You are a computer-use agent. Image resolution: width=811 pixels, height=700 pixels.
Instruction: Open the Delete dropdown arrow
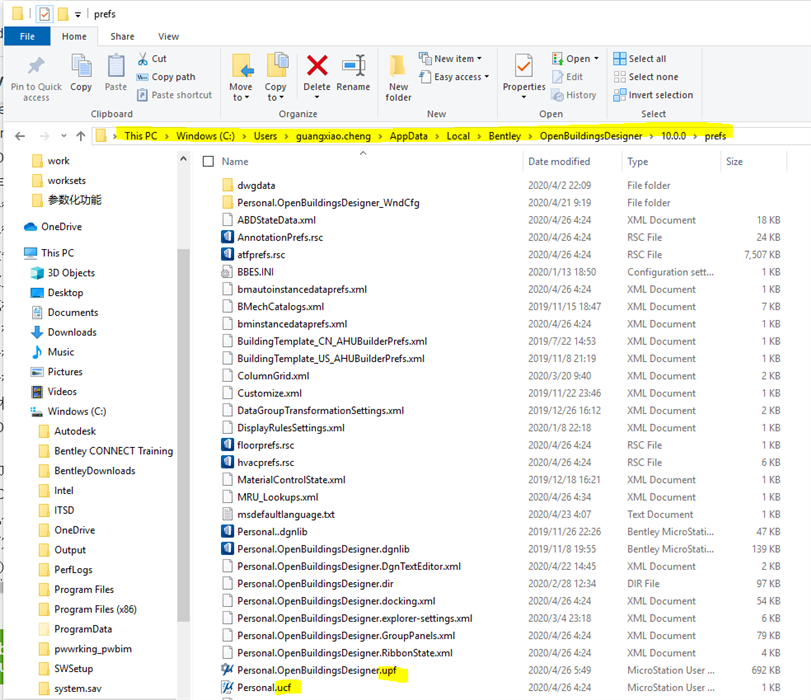coord(317,97)
